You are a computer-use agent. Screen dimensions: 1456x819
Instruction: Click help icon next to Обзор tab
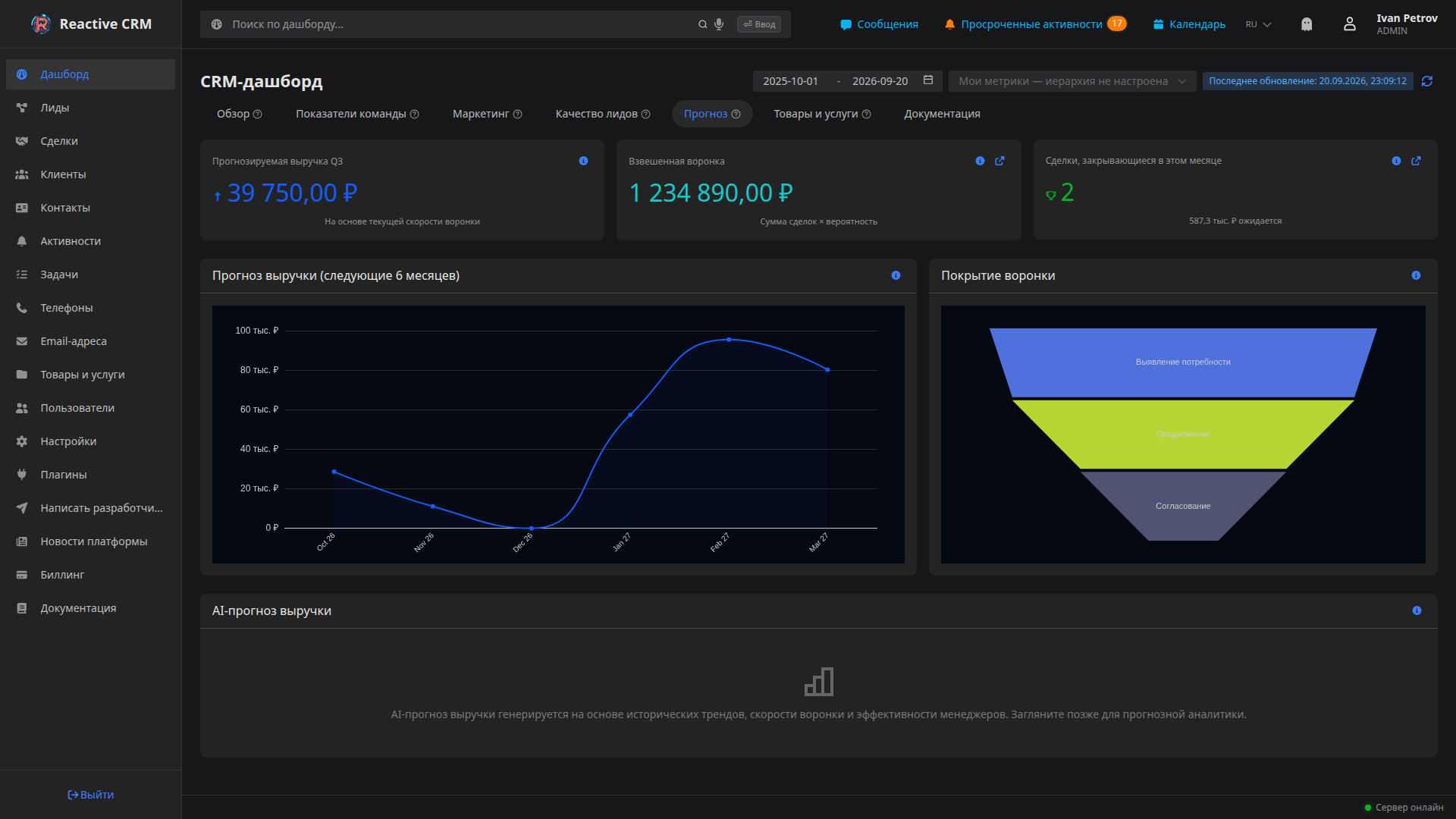click(x=257, y=114)
